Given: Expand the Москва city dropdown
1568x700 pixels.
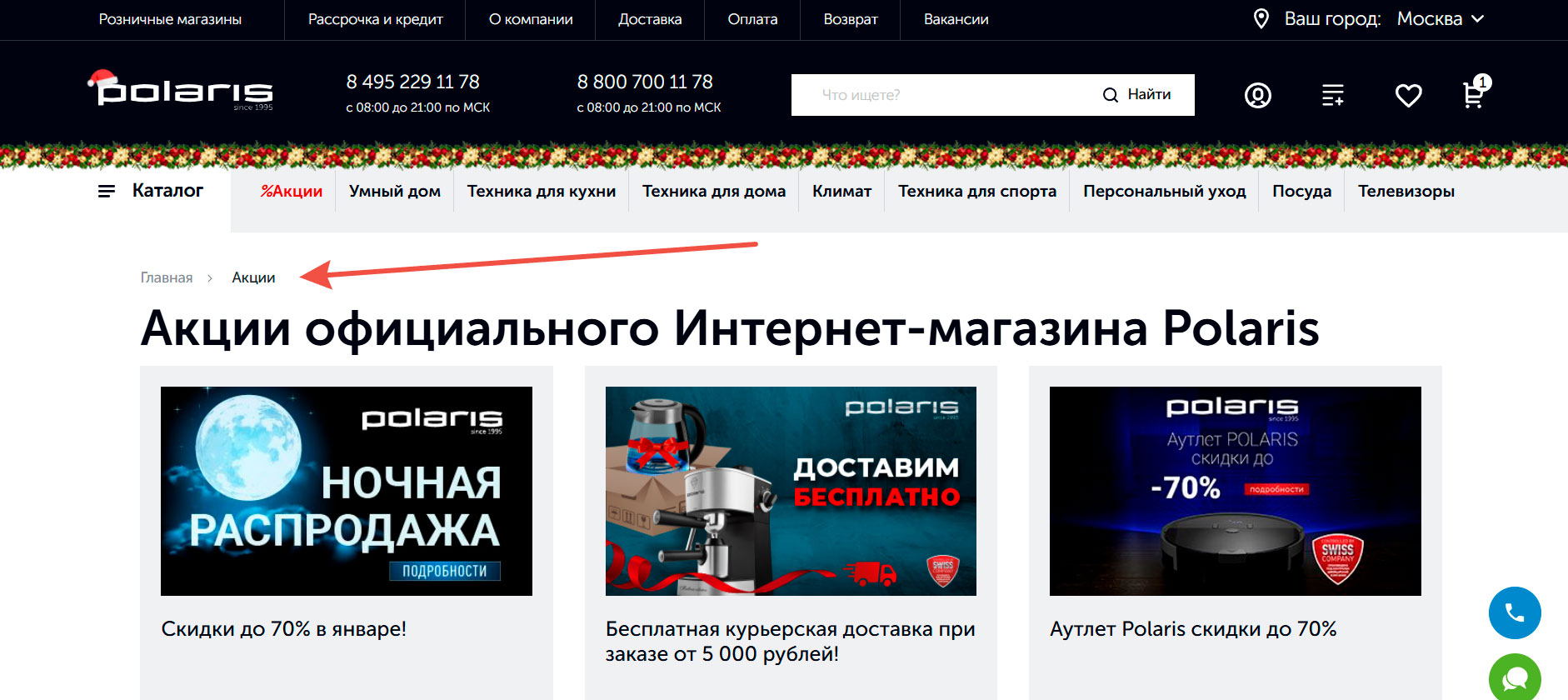Looking at the screenshot, I should tap(1441, 18).
